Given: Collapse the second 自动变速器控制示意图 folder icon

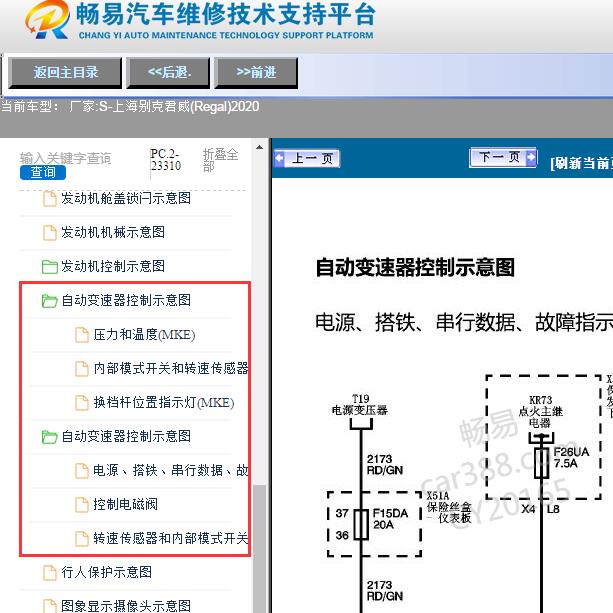Looking at the screenshot, I should (x=50, y=437).
